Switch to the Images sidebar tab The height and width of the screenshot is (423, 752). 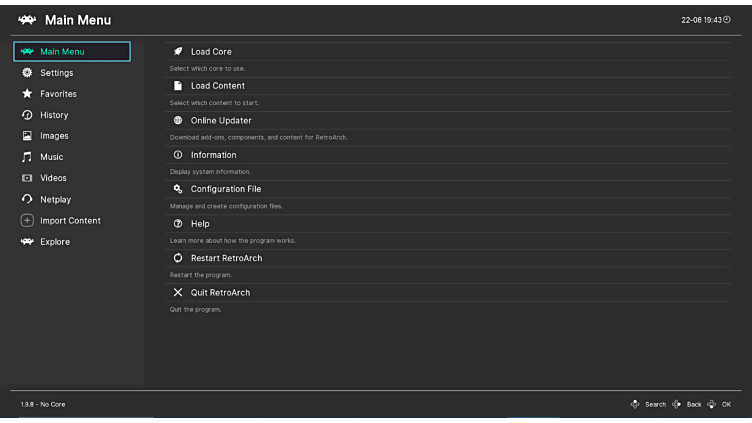pos(54,136)
